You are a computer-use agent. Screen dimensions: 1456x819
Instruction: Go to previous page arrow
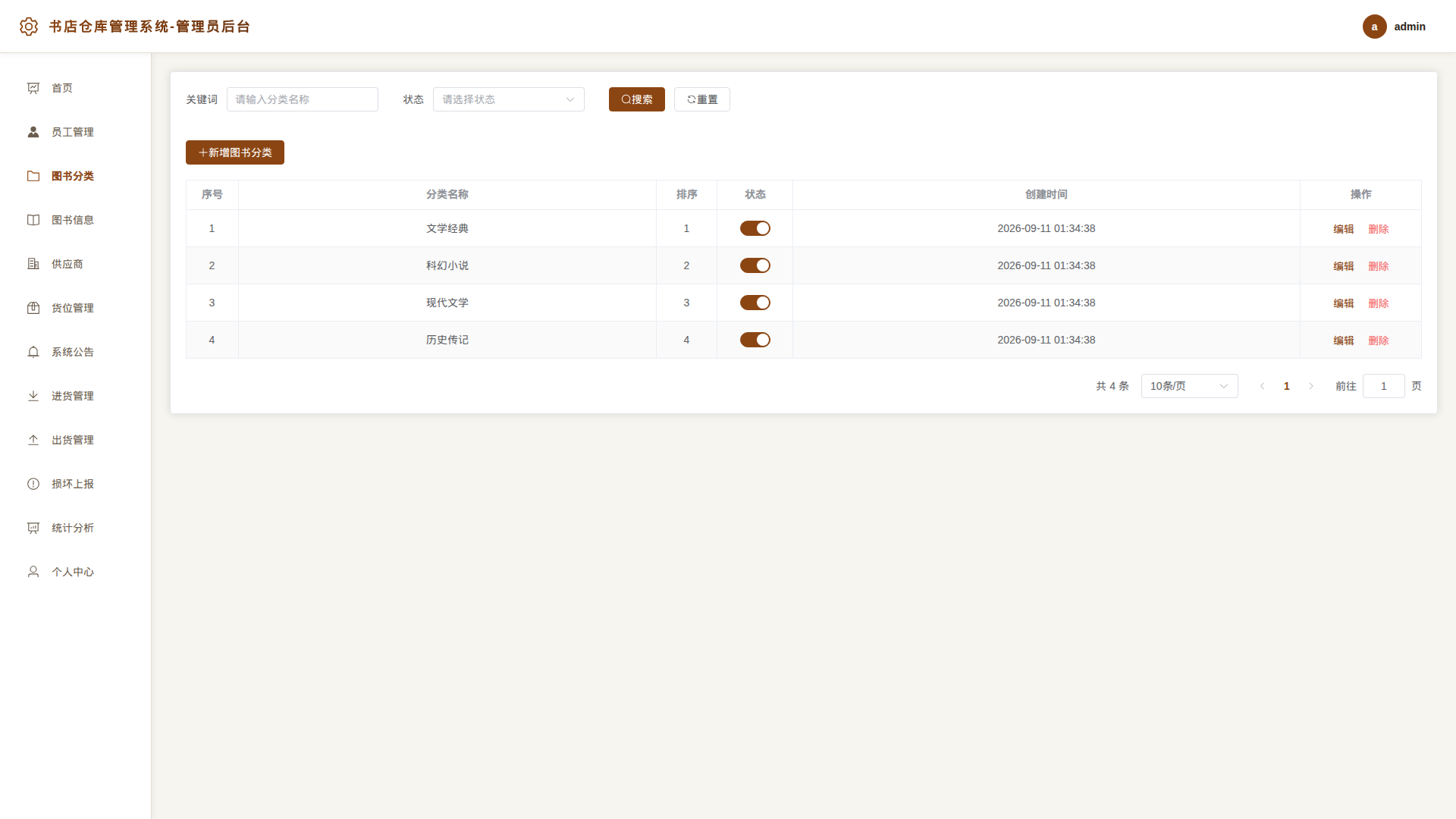click(1263, 386)
